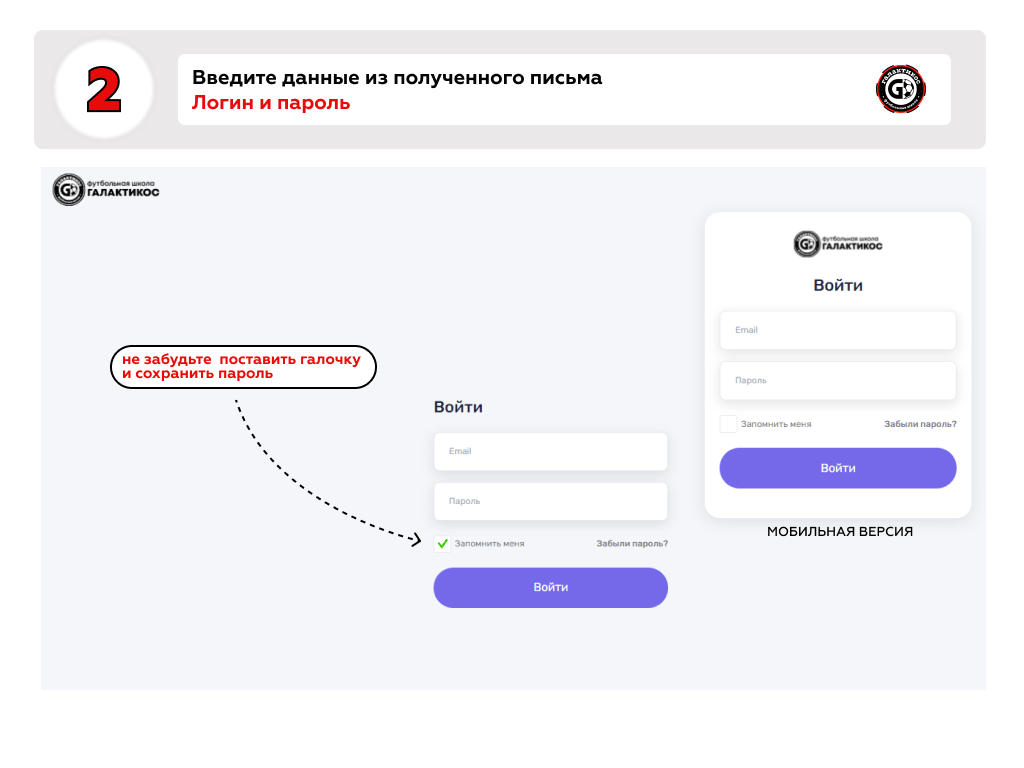Click the red number 2 step circle
The image size is (1024, 768).
[104, 89]
